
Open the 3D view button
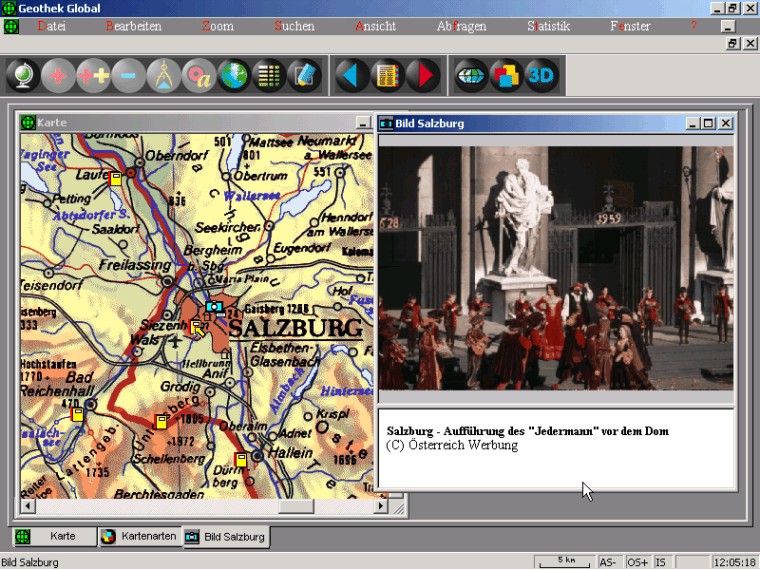click(541, 76)
